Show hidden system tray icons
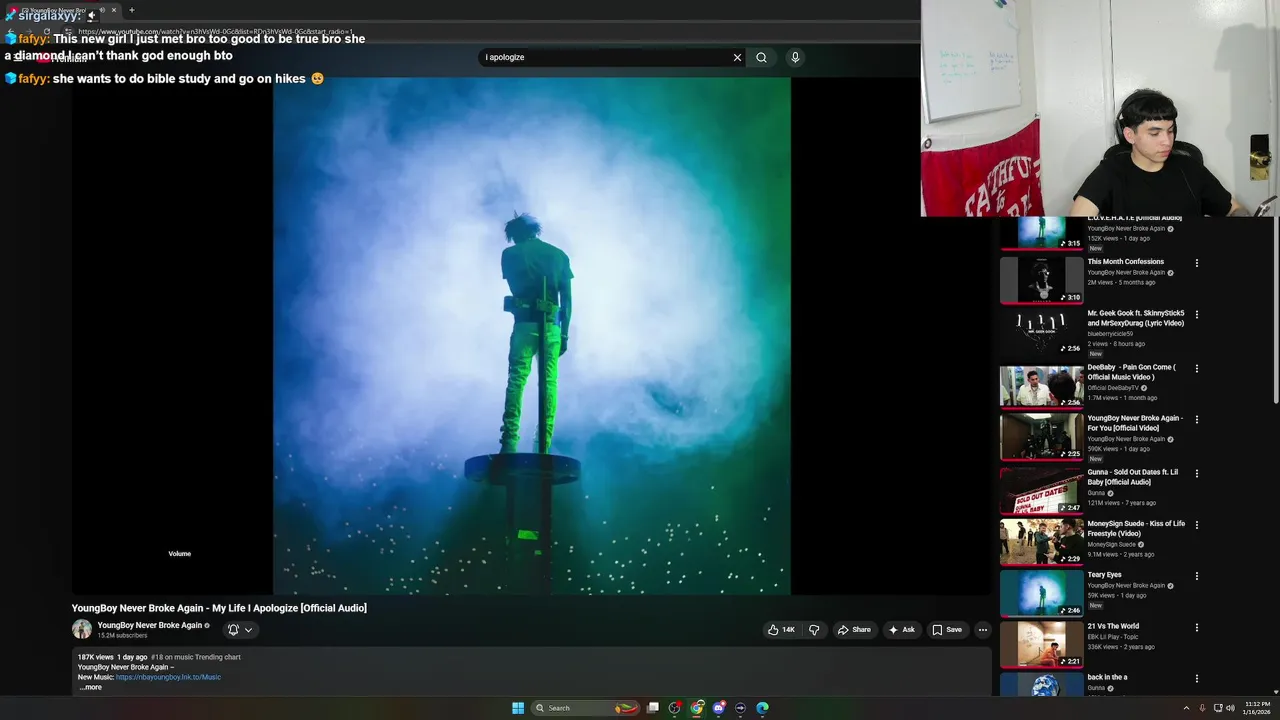Viewport: 1280px width, 720px height. pos(1186,708)
